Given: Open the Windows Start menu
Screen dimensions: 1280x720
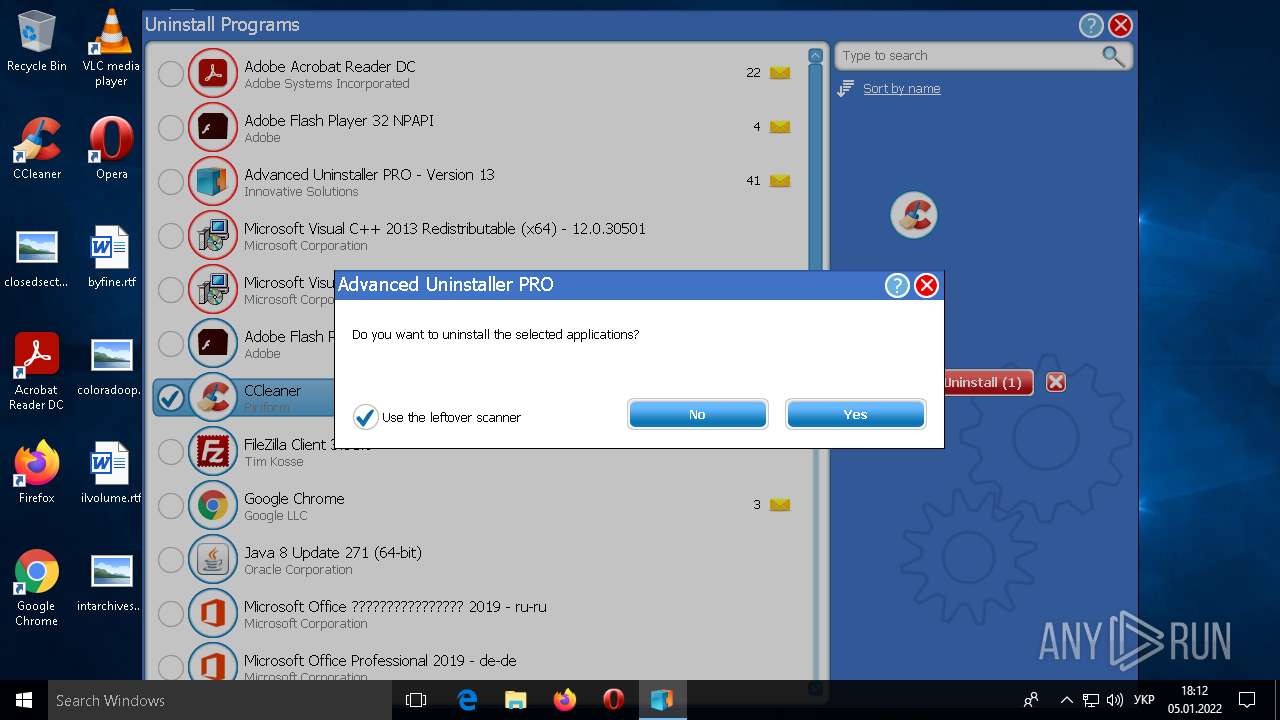Looking at the screenshot, I should [x=24, y=700].
